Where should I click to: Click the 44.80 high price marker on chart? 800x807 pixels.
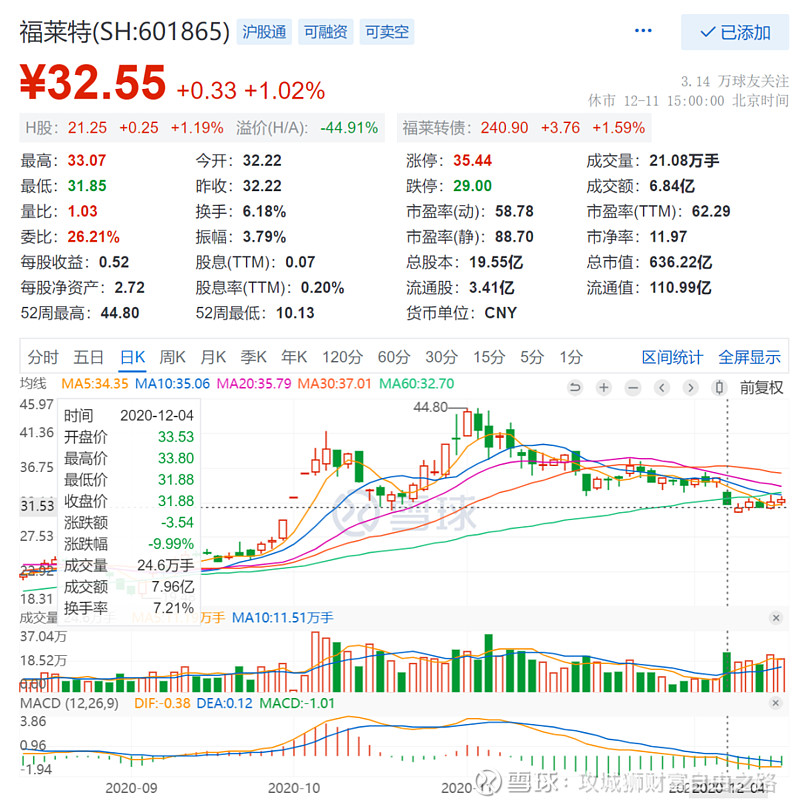(430, 407)
